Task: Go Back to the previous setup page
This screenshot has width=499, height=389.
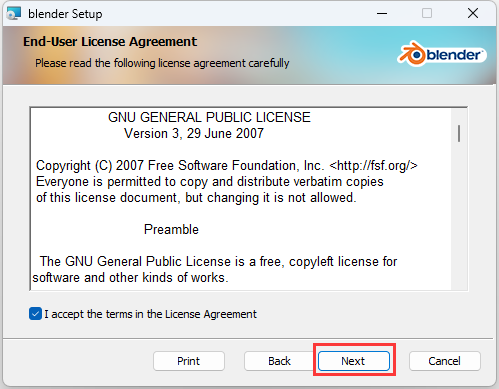Action: tap(279, 361)
